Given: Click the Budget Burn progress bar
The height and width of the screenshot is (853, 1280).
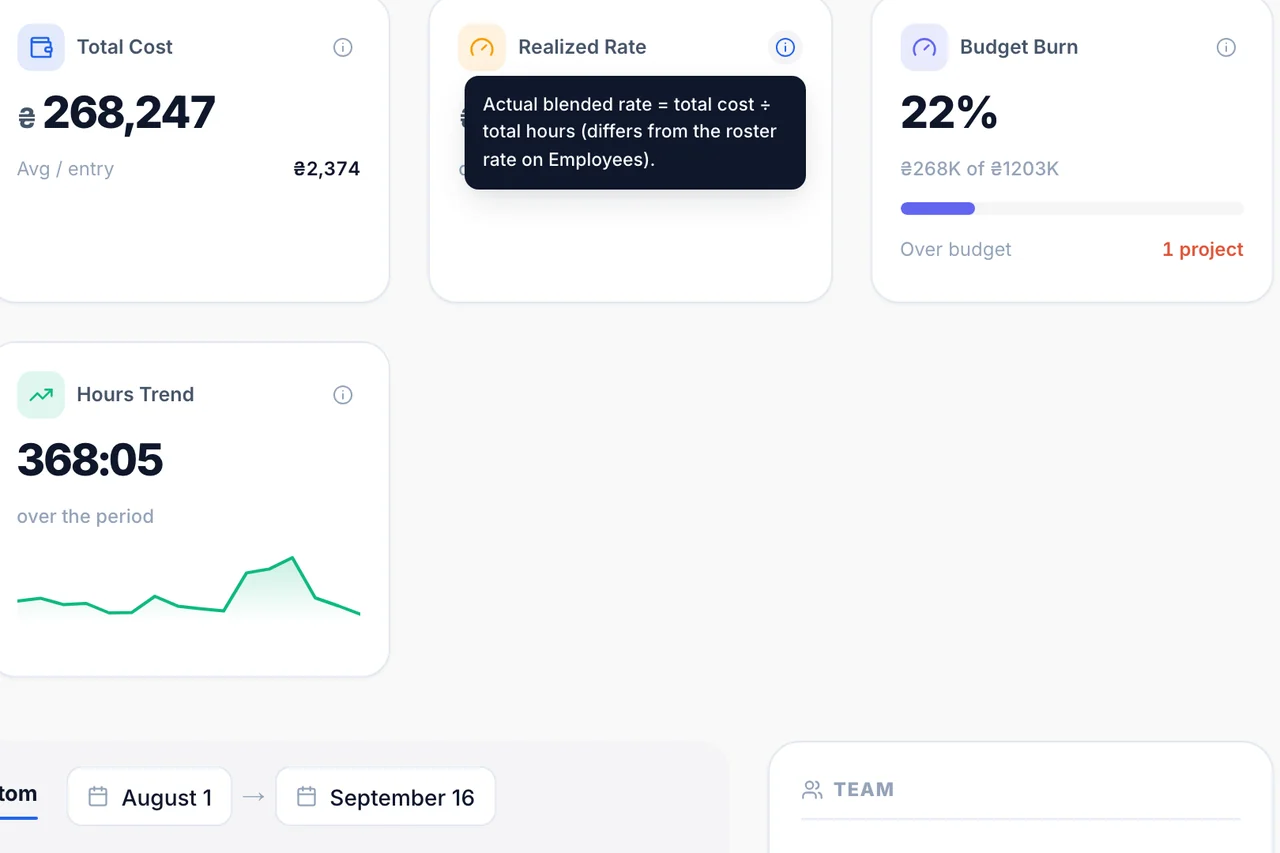Looking at the screenshot, I should pyautogui.click(x=1072, y=209).
